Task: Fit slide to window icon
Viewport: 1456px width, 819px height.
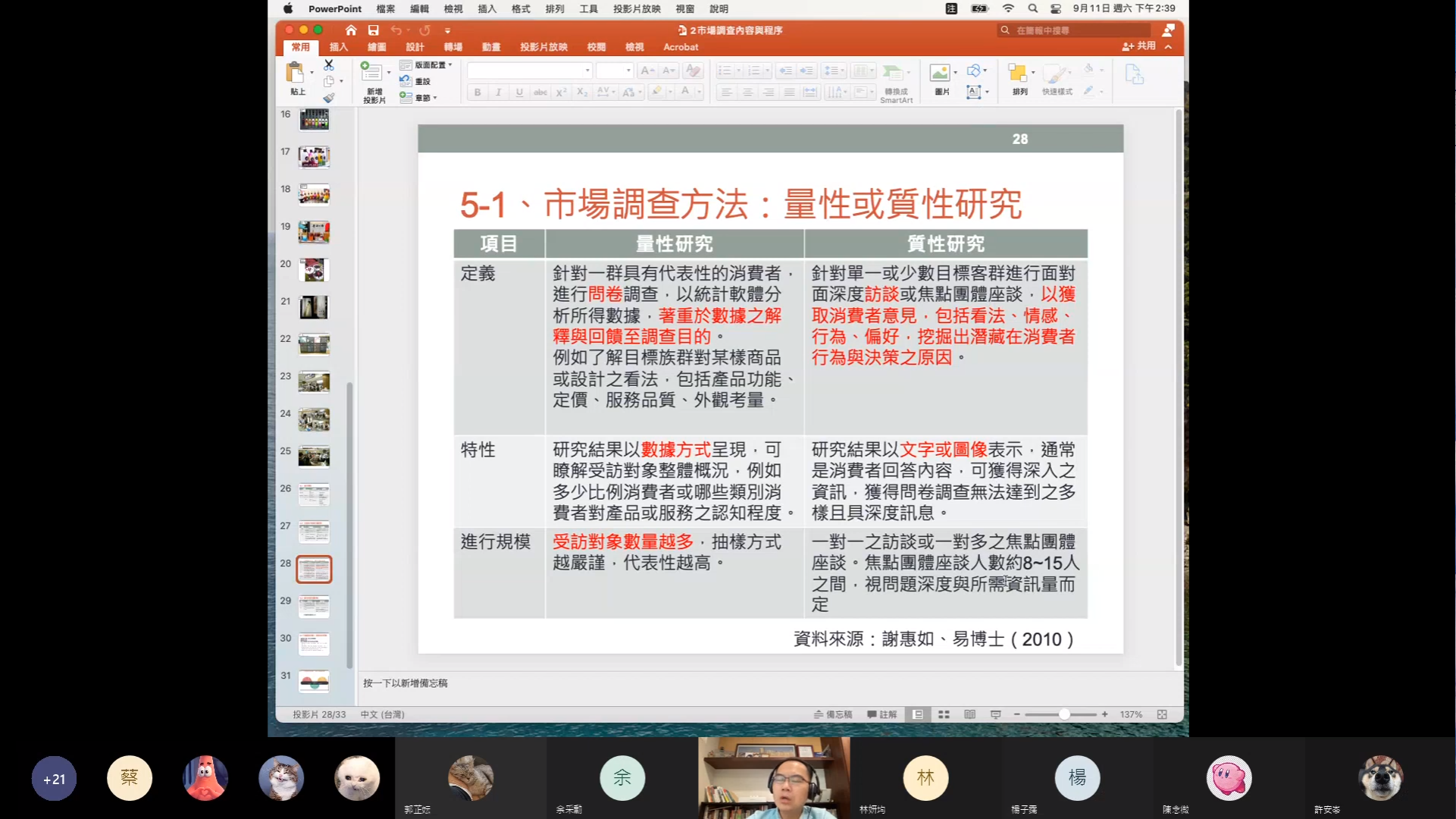Action: (1162, 714)
